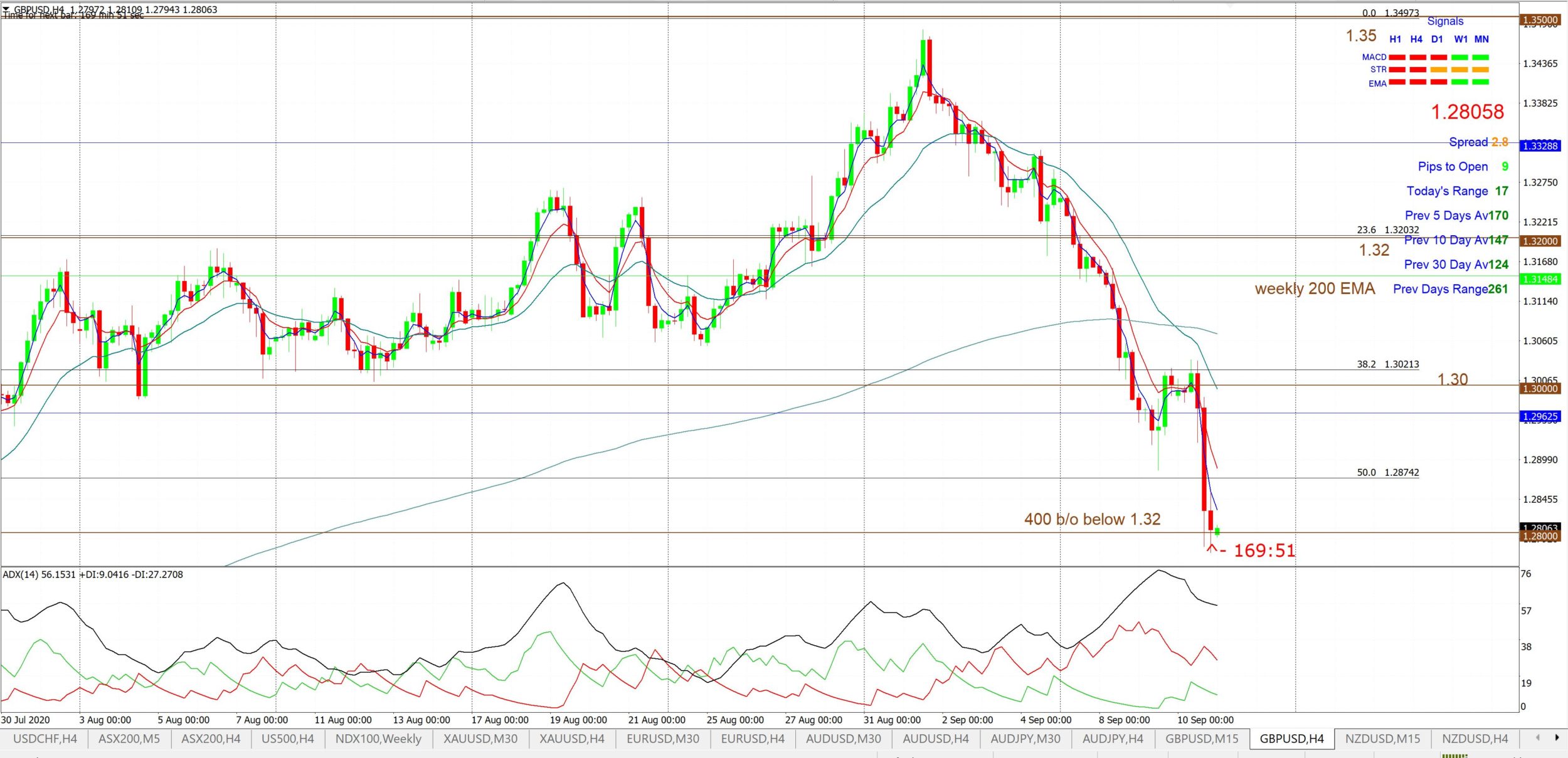
Task: Open the GBPUSD,M15 chart tab
Action: (x=1202, y=739)
